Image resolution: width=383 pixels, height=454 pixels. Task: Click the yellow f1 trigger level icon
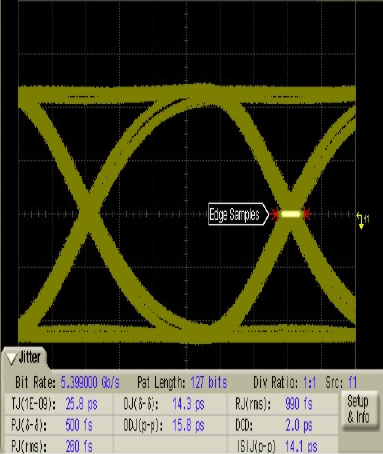[x=363, y=220]
